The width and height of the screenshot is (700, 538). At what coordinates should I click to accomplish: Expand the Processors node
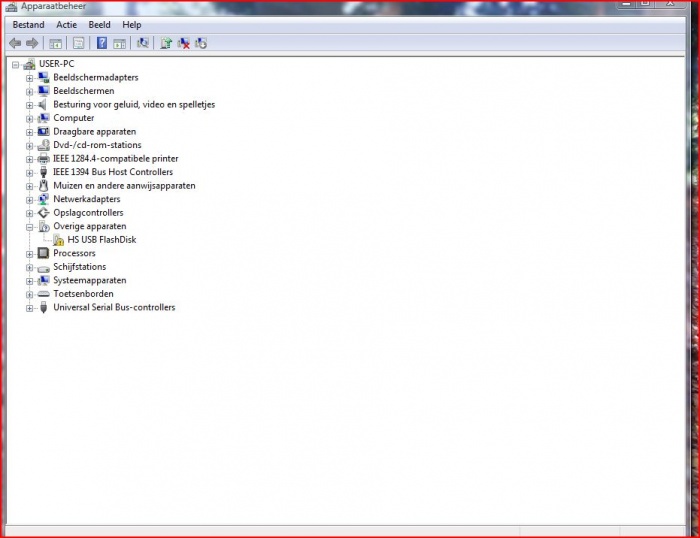[29, 254]
